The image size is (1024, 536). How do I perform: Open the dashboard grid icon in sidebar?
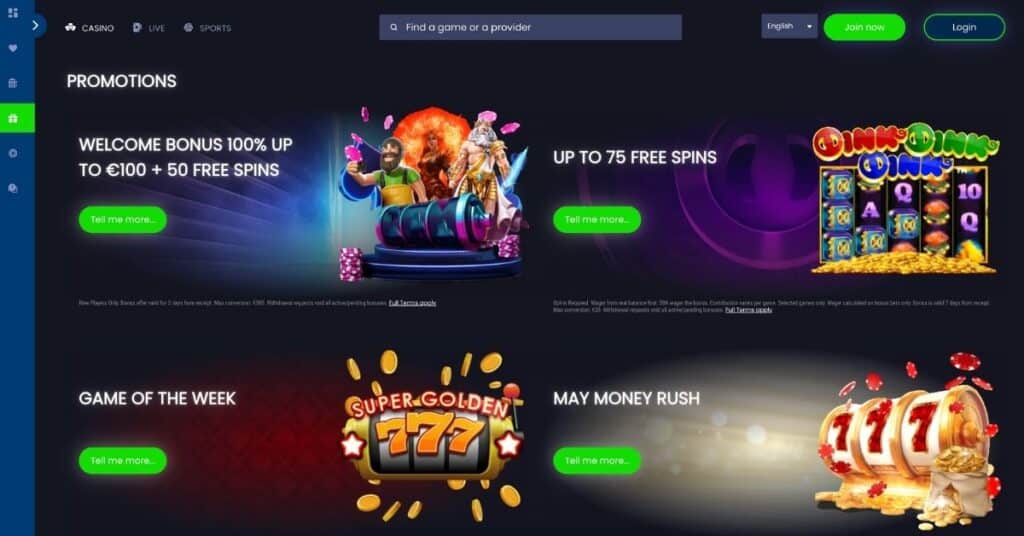[13, 13]
